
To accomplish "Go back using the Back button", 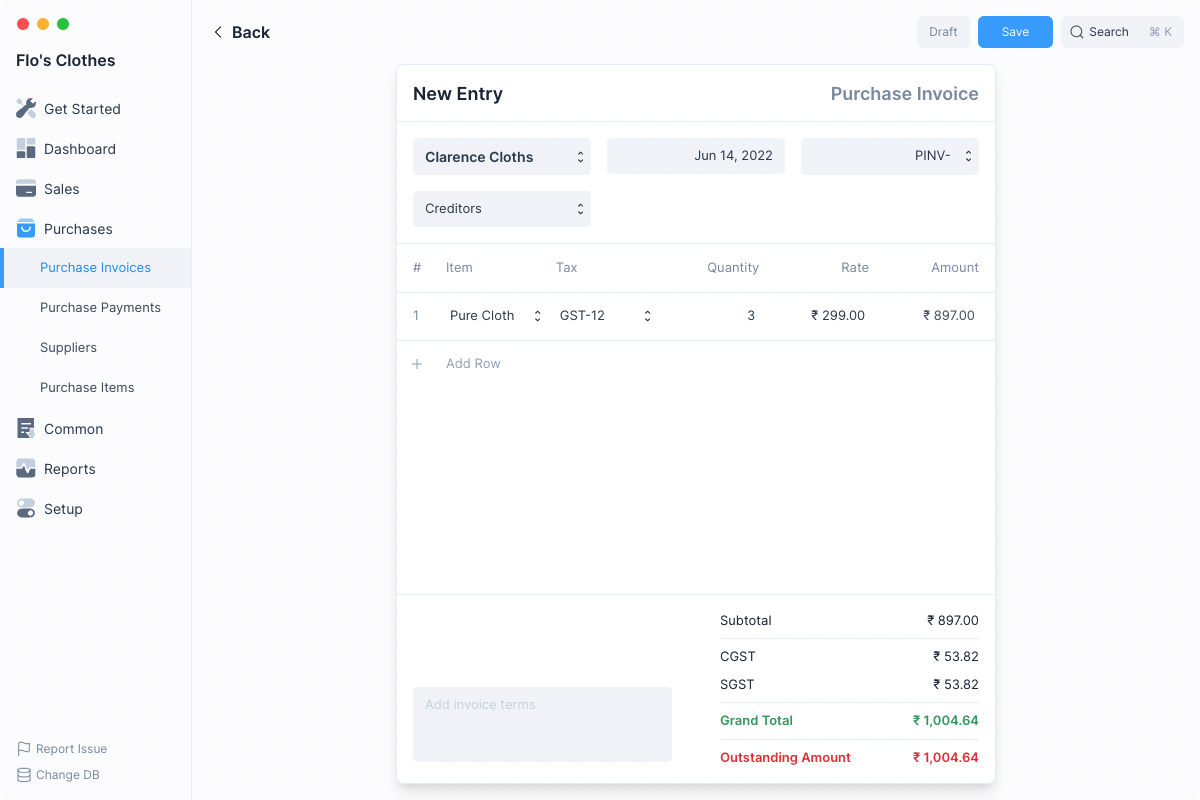I will [241, 32].
